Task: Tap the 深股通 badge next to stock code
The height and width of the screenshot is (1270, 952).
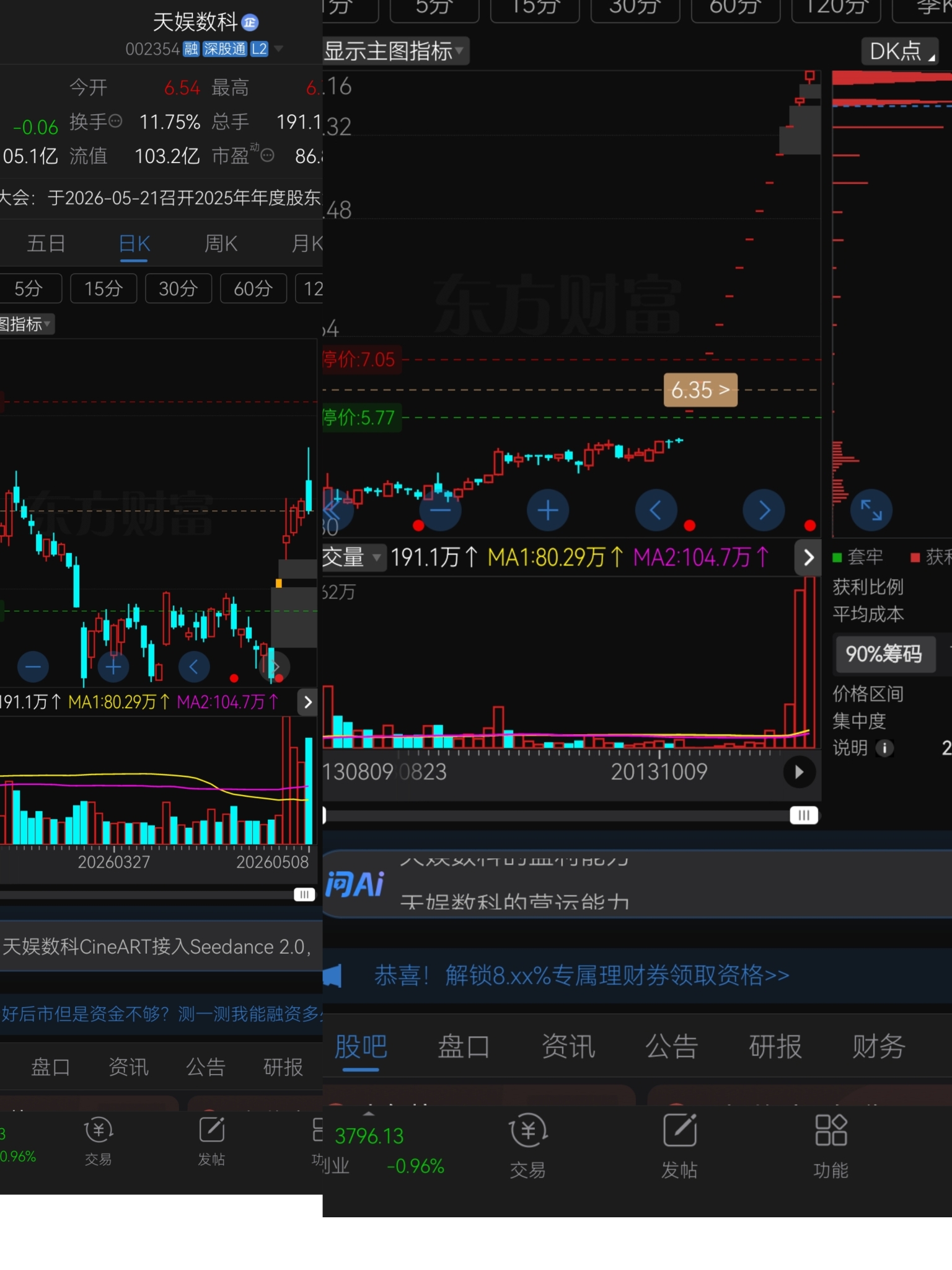Action: click(224, 49)
